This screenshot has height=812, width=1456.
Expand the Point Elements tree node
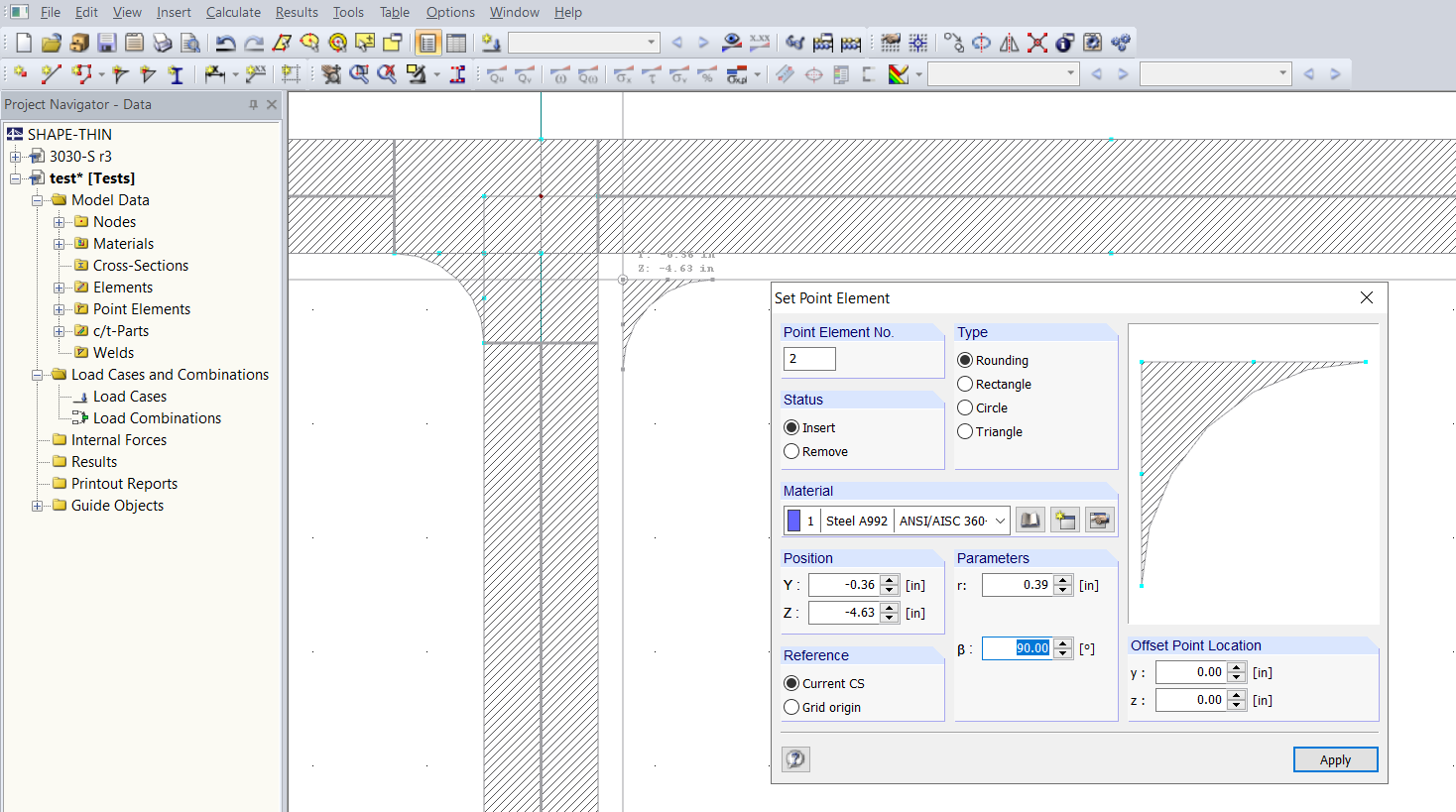pos(60,309)
